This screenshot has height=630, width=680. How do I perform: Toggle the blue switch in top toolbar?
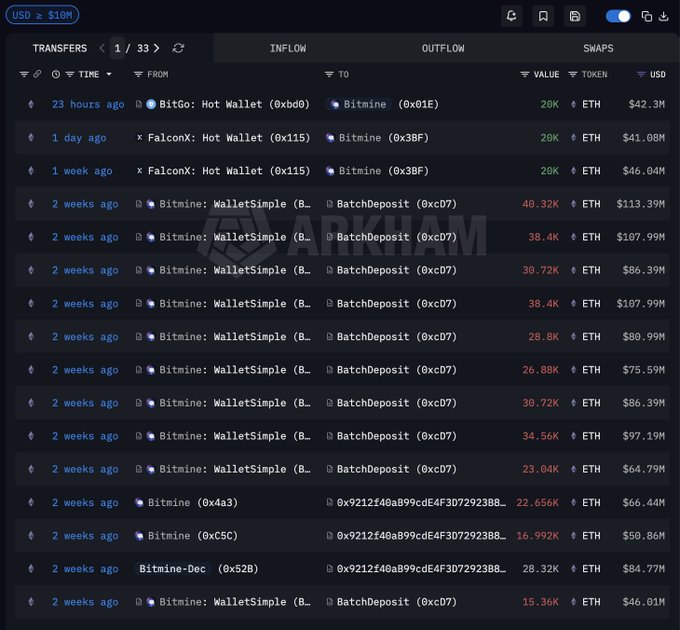click(618, 16)
